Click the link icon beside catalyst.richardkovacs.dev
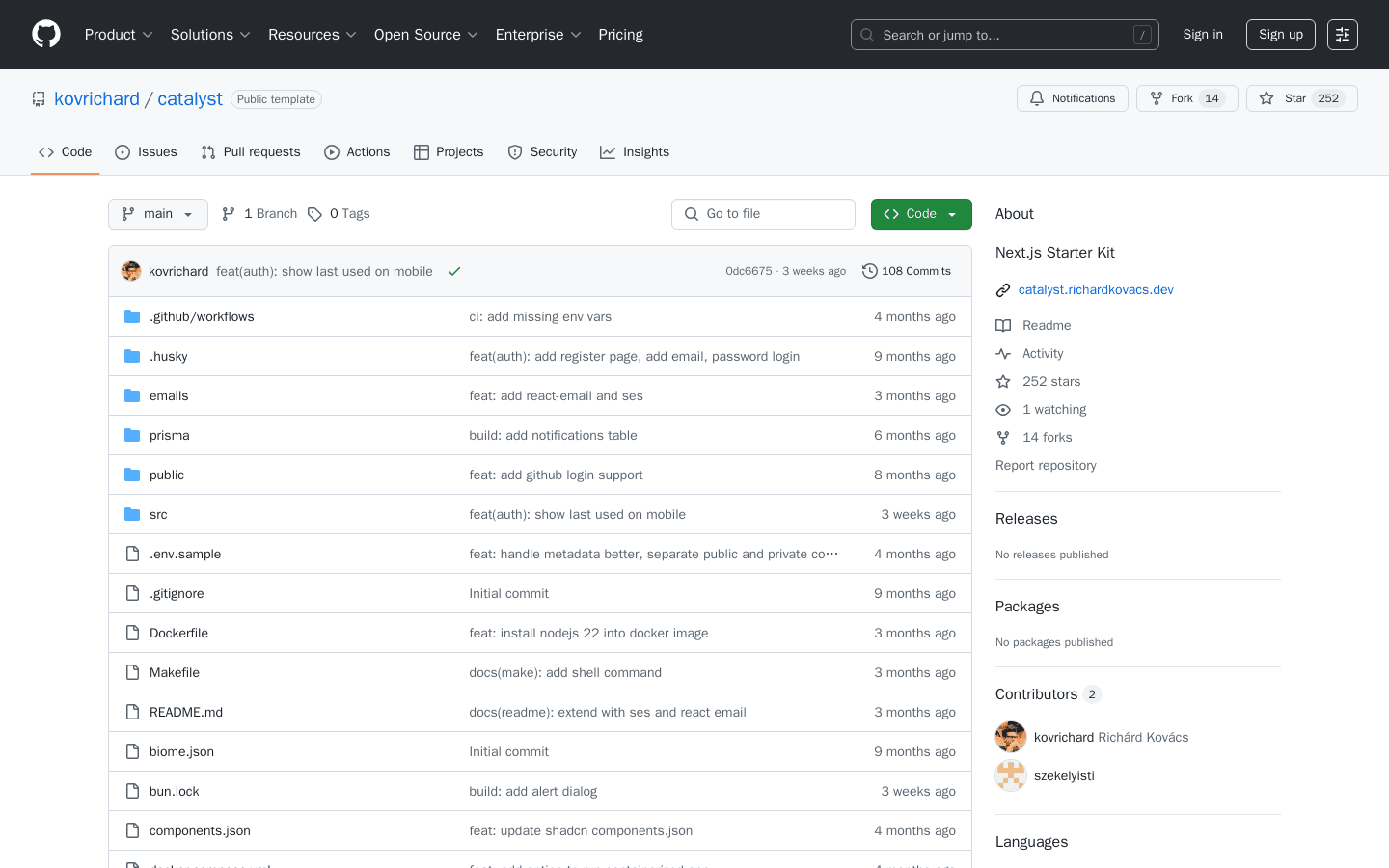 1003,290
